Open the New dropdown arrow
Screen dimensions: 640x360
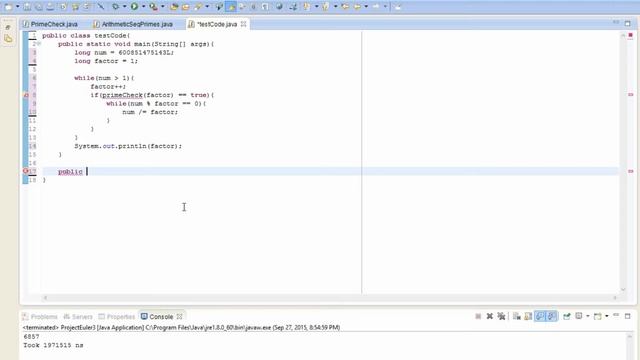click(x=17, y=7)
